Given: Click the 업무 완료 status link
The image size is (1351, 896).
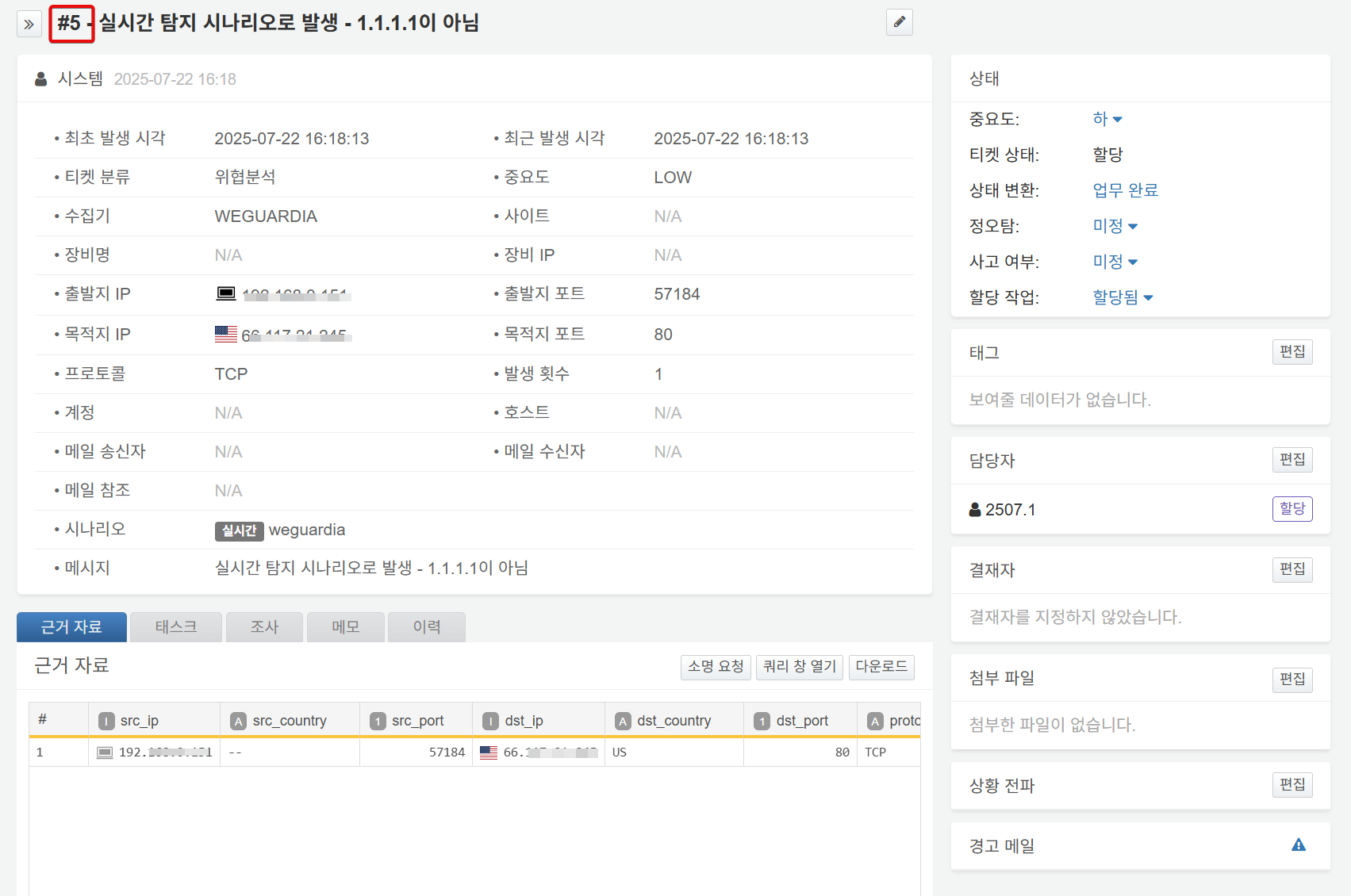Looking at the screenshot, I should (1125, 190).
